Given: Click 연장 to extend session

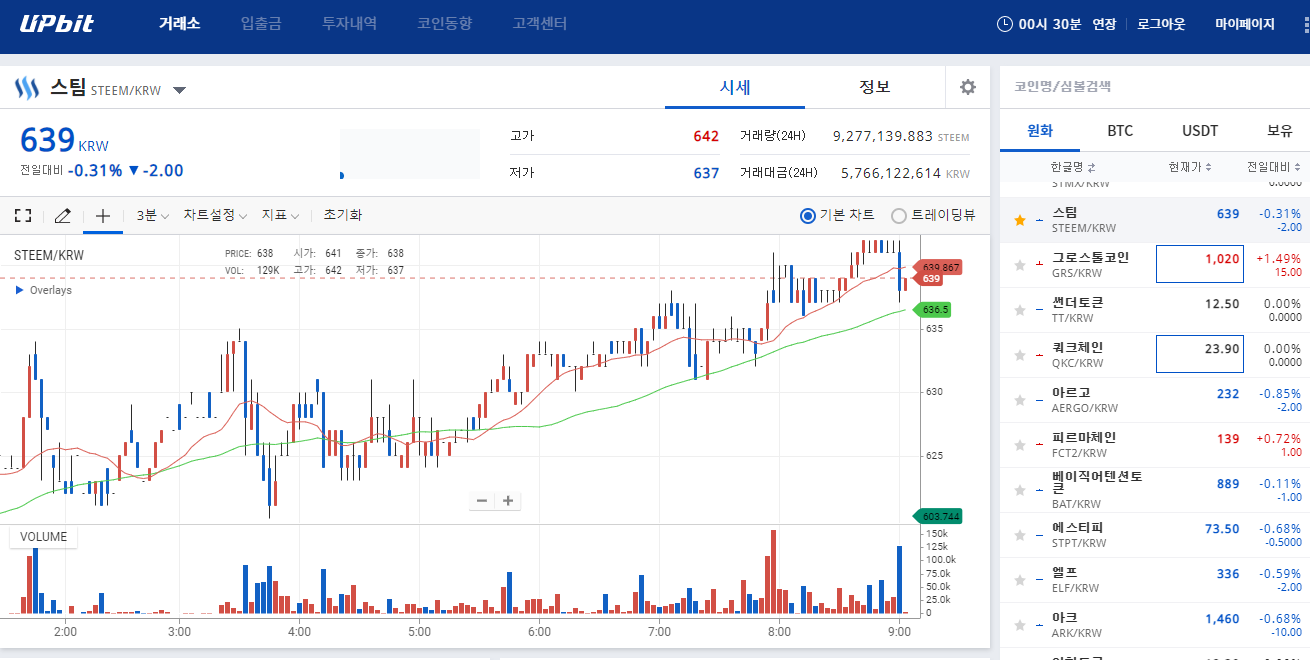Looking at the screenshot, I should [1104, 24].
